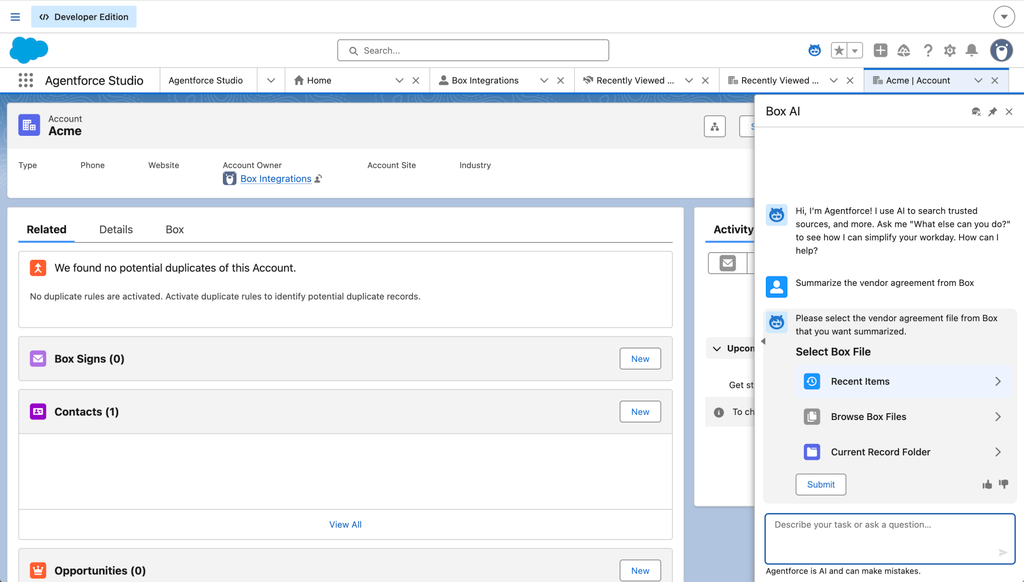This screenshot has width=1024, height=582.
Task: Open the App Launcher dots grid
Action: click(25, 80)
